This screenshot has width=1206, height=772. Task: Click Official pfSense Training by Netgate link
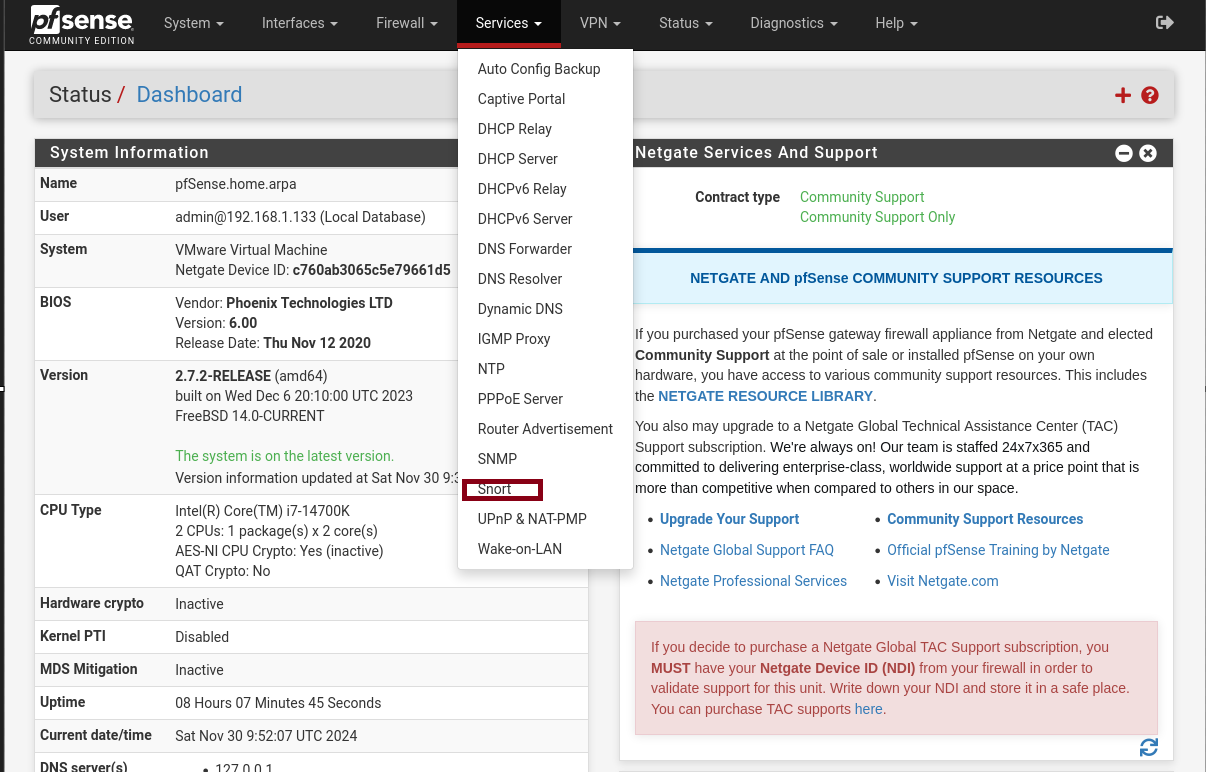click(998, 550)
